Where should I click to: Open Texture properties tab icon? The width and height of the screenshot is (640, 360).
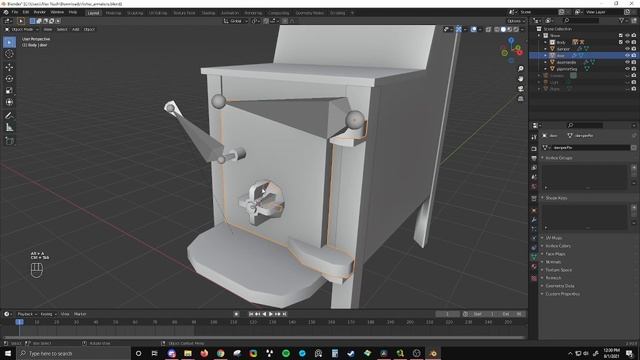[x=534, y=278]
